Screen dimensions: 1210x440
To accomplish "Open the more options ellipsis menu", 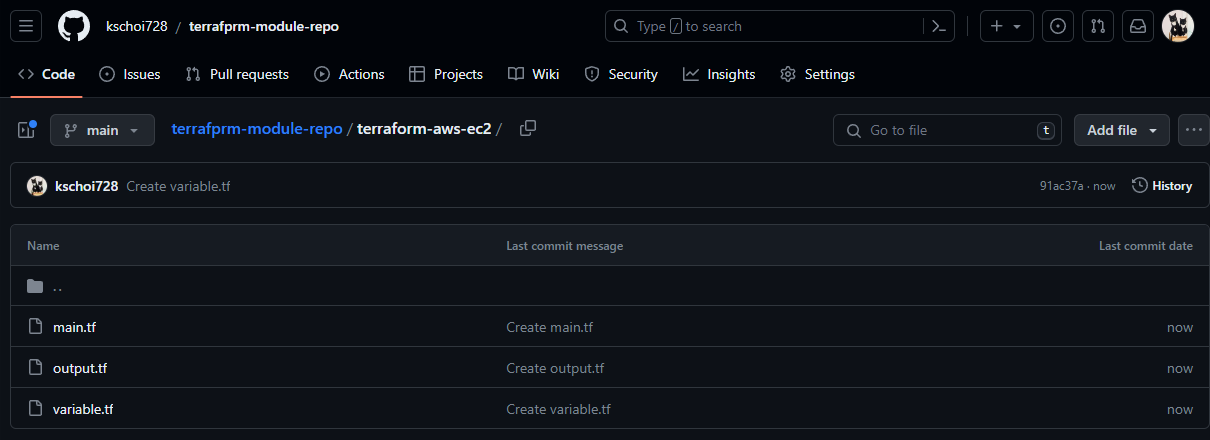I will (1194, 130).
